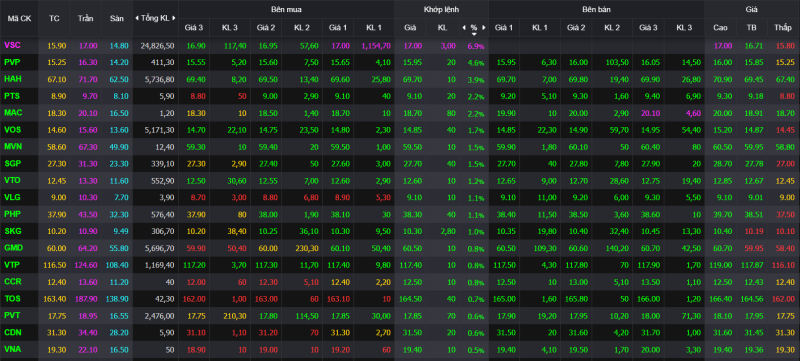
Task: Click PHP high price 39.70
Action: click(722, 214)
